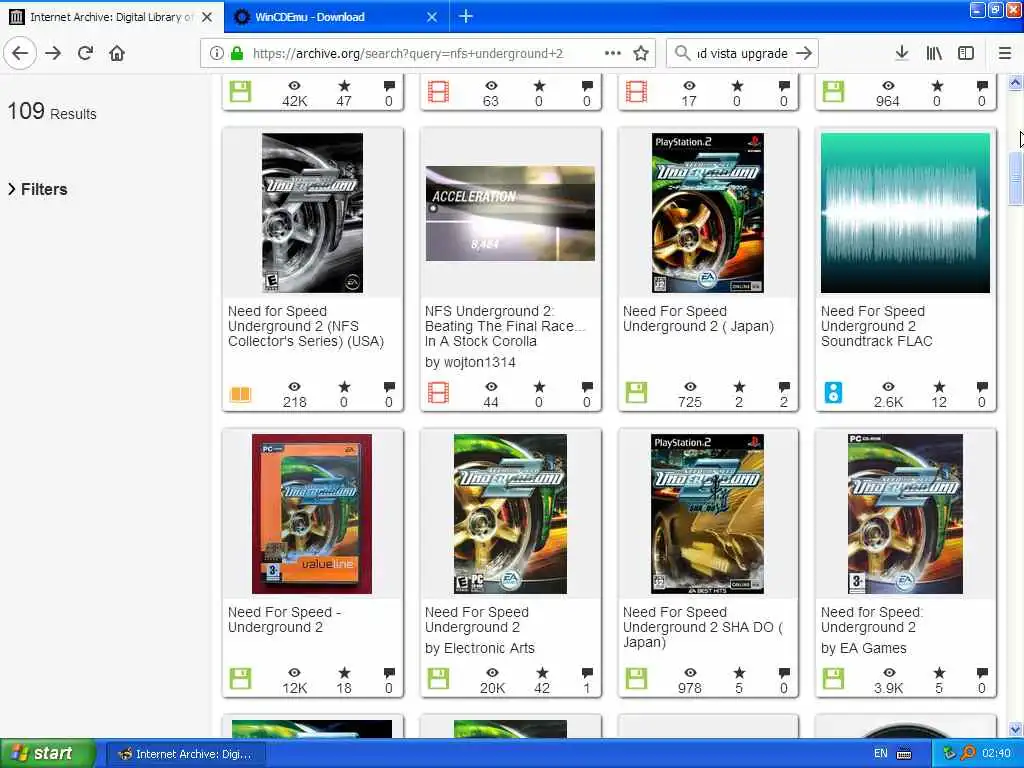This screenshot has width=1024, height=768.
Task: Click audio speaker icon on Soundtrack FLAC card
Action: 833,393
